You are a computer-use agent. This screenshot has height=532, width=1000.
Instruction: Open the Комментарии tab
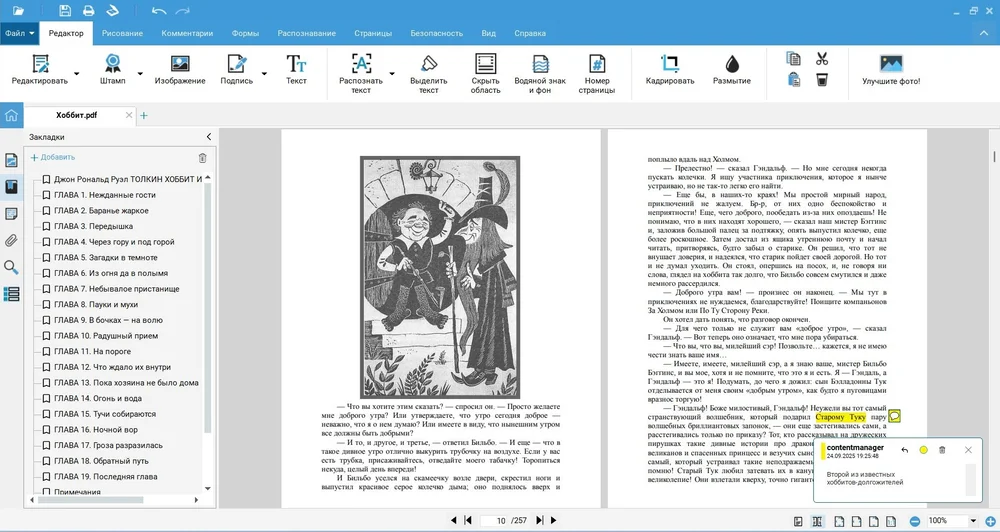point(187,33)
